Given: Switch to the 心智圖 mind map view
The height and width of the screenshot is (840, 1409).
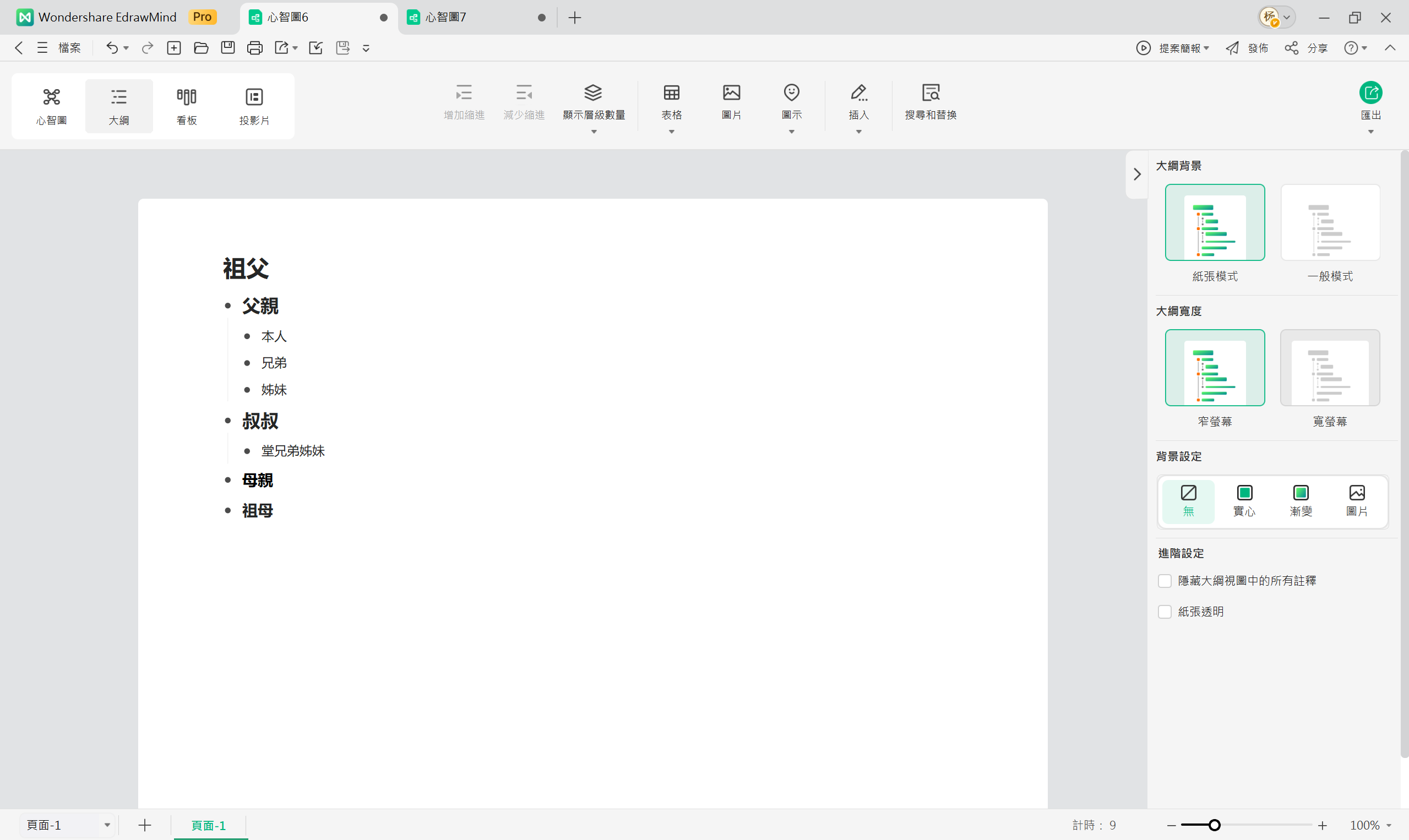Looking at the screenshot, I should click(52, 106).
